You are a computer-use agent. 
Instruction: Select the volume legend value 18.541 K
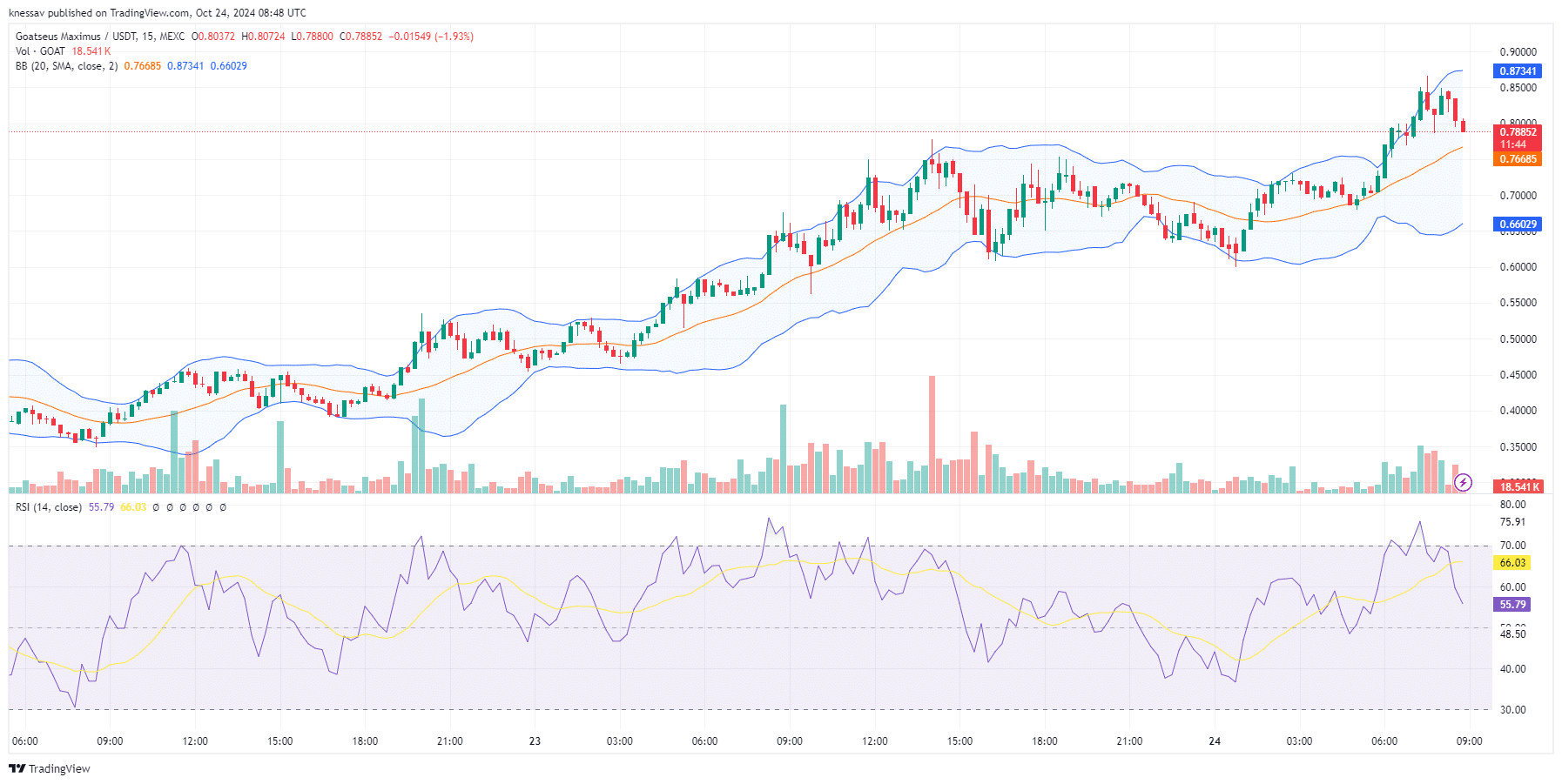91,51
